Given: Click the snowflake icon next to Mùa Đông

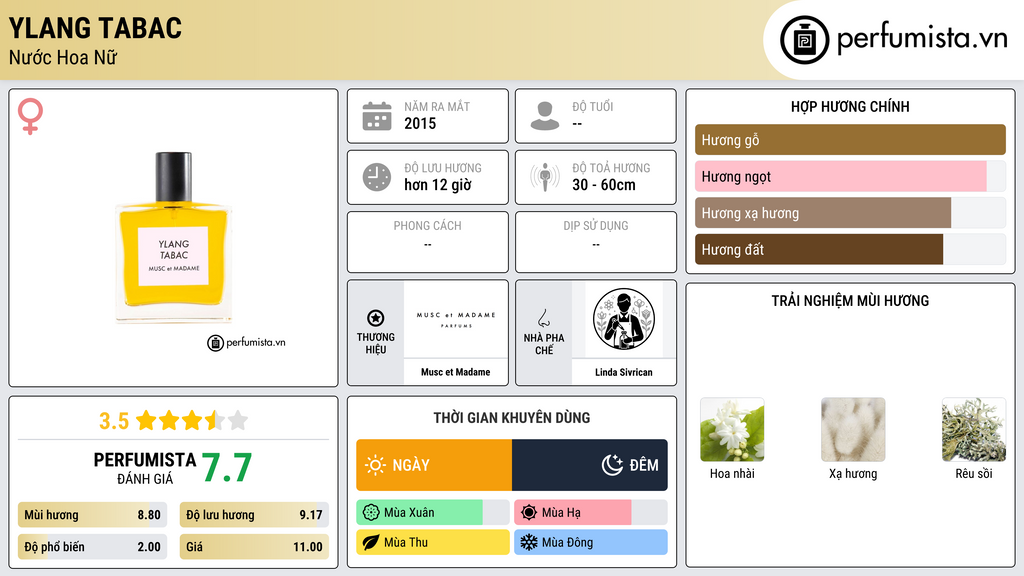Looking at the screenshot, I should (529, 542).
